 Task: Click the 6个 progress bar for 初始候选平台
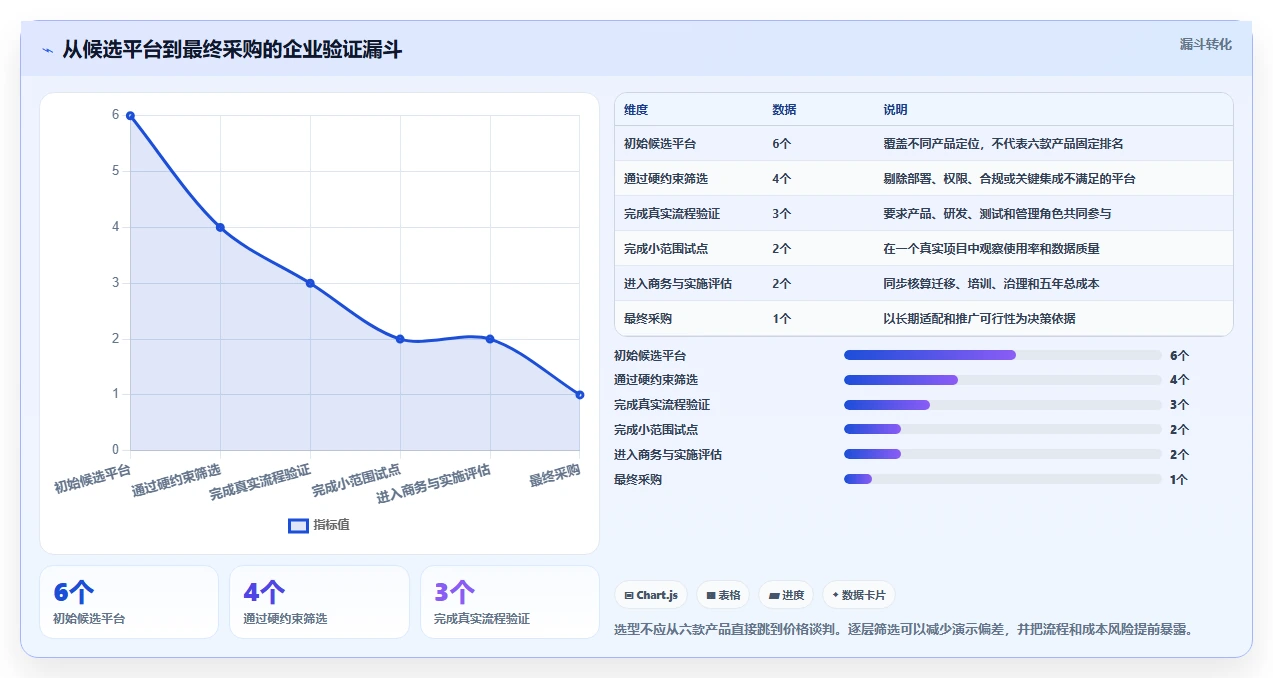pyautogui.click(x=1002, y=355)
